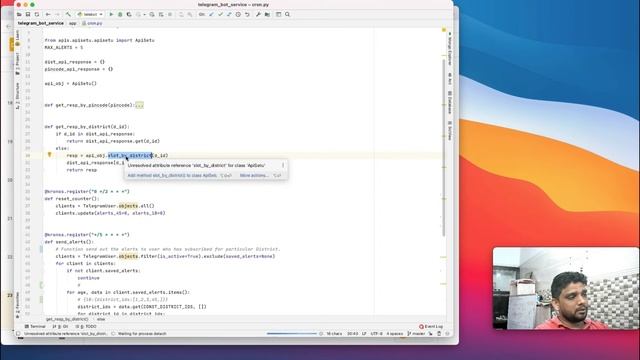Click the background process progress bar
The height and width of the screenshot is (360, 640).
tap(291, 333)
